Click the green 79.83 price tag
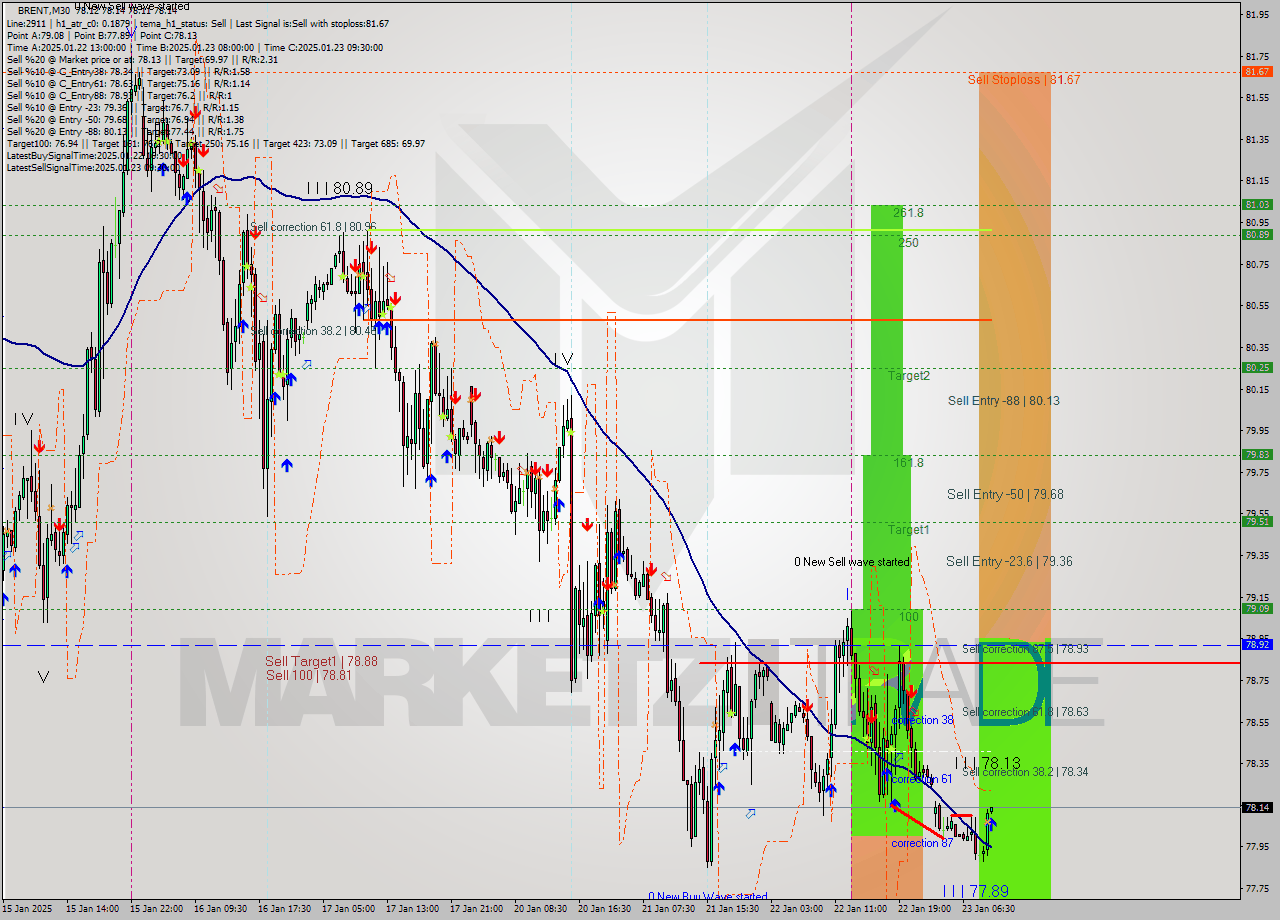Image resolution: width=1280 pixels, height=920 pixels. pyautogui.click(x=1257, y=455)
